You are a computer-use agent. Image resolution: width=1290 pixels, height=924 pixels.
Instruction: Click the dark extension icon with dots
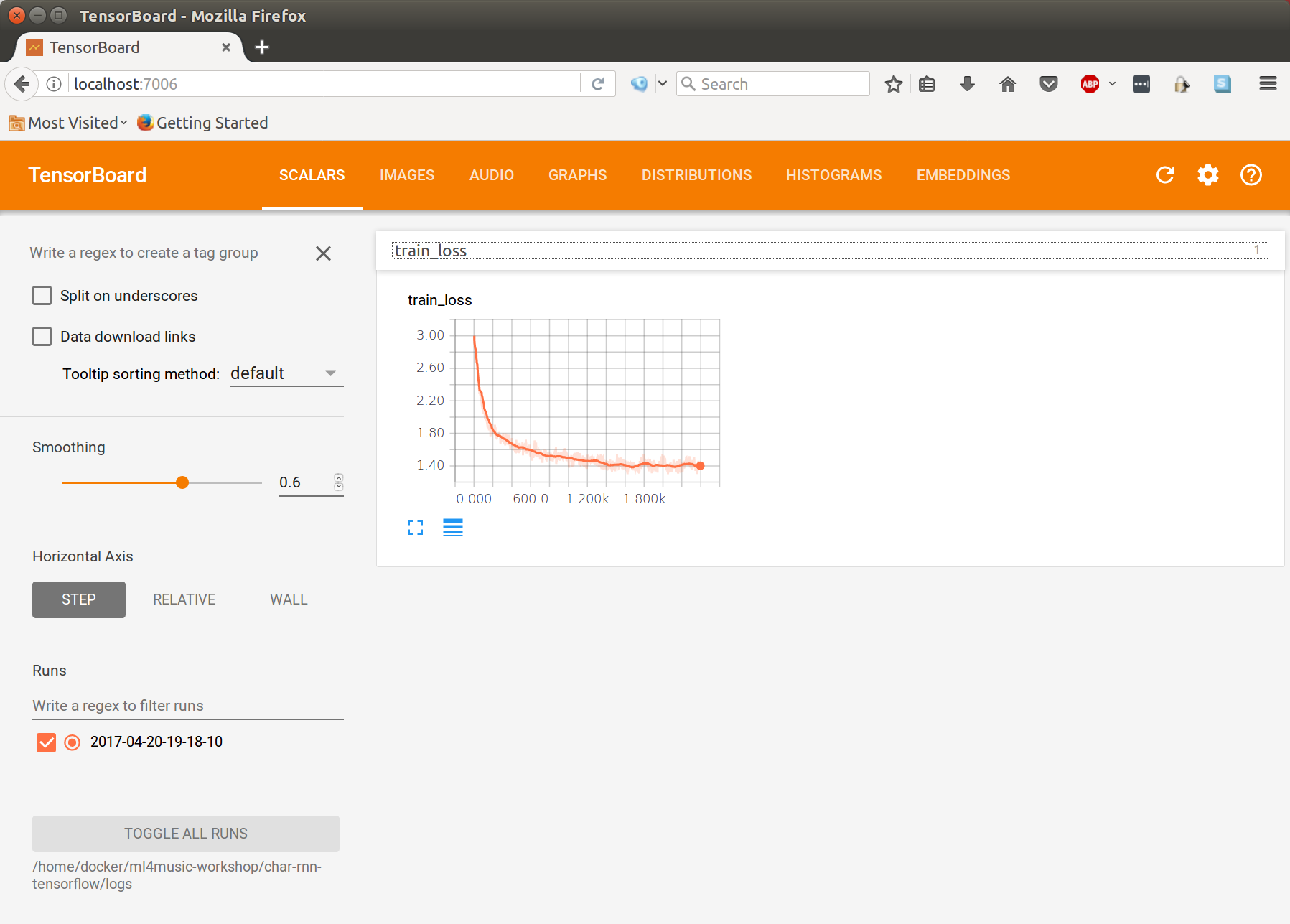[x=1141, y=84]
